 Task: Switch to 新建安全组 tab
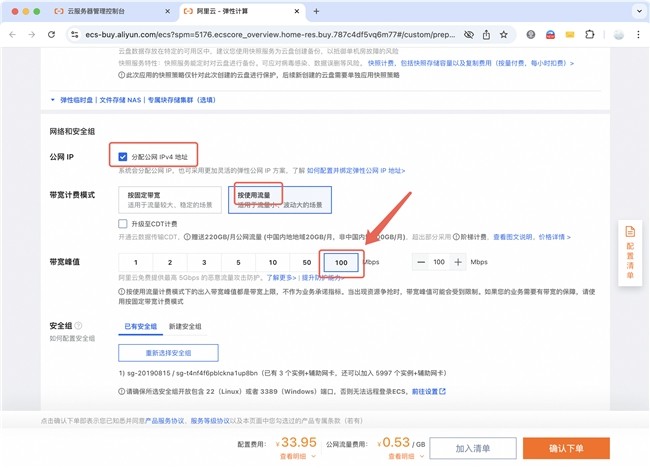click(186, 326)
